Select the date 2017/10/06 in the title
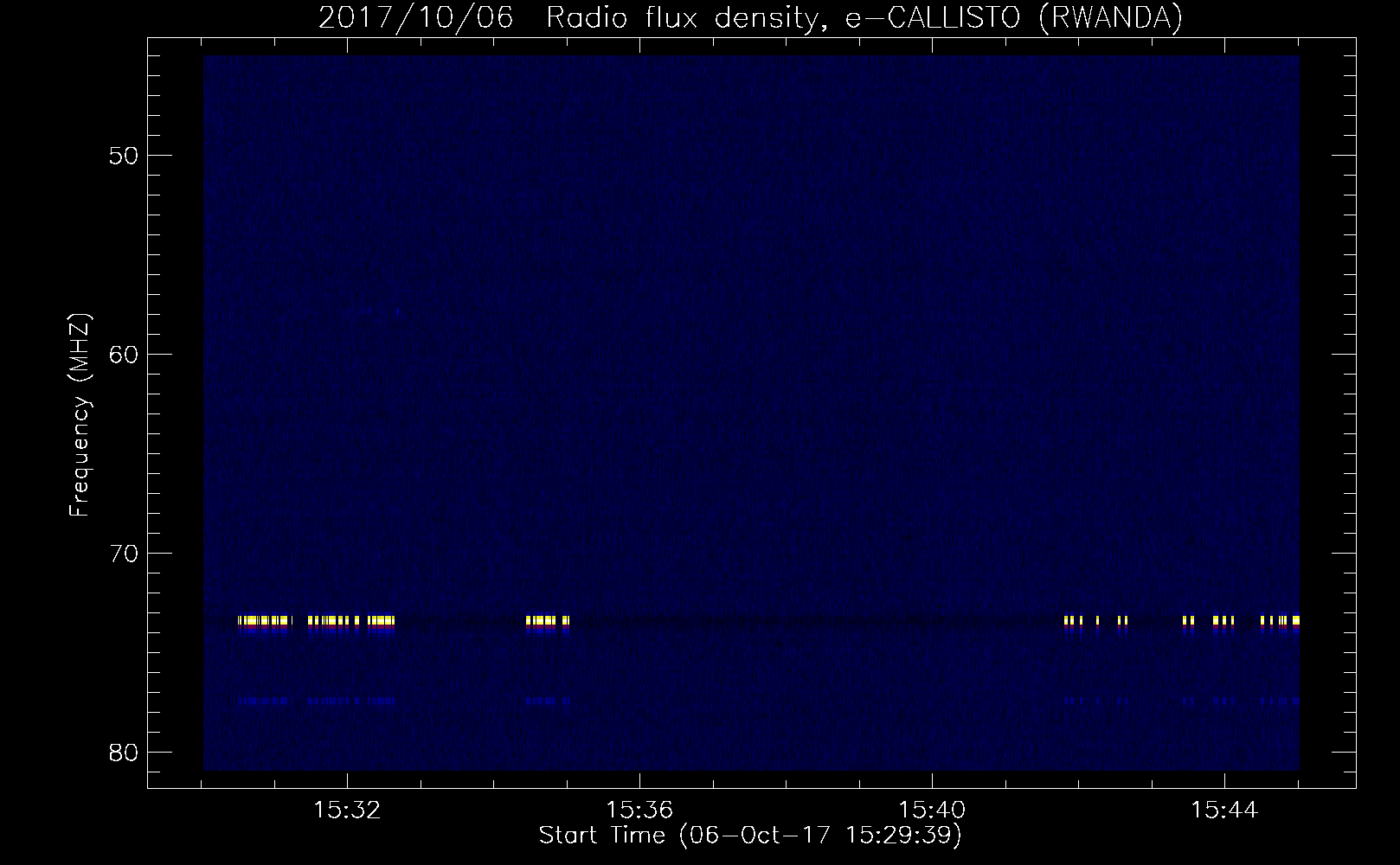1400x865 pixels. coord(415,17)
